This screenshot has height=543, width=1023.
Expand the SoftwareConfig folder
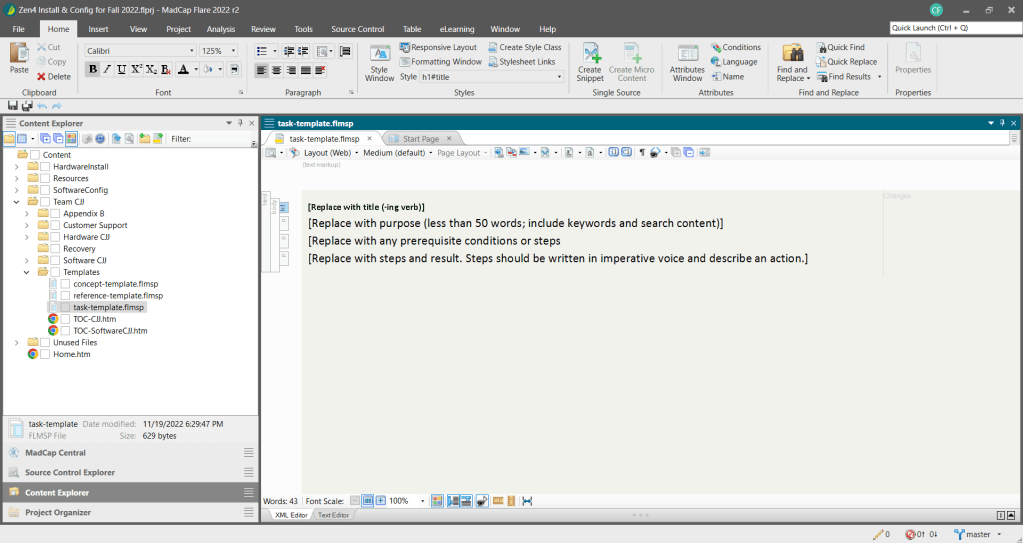16,190
